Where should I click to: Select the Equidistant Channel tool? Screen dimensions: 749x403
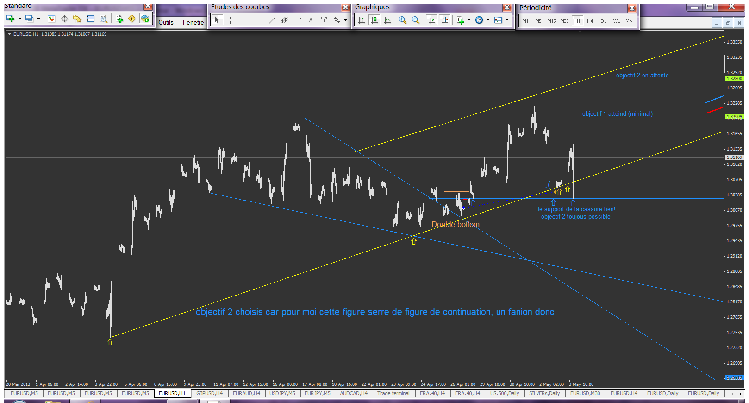click(284, 20)
